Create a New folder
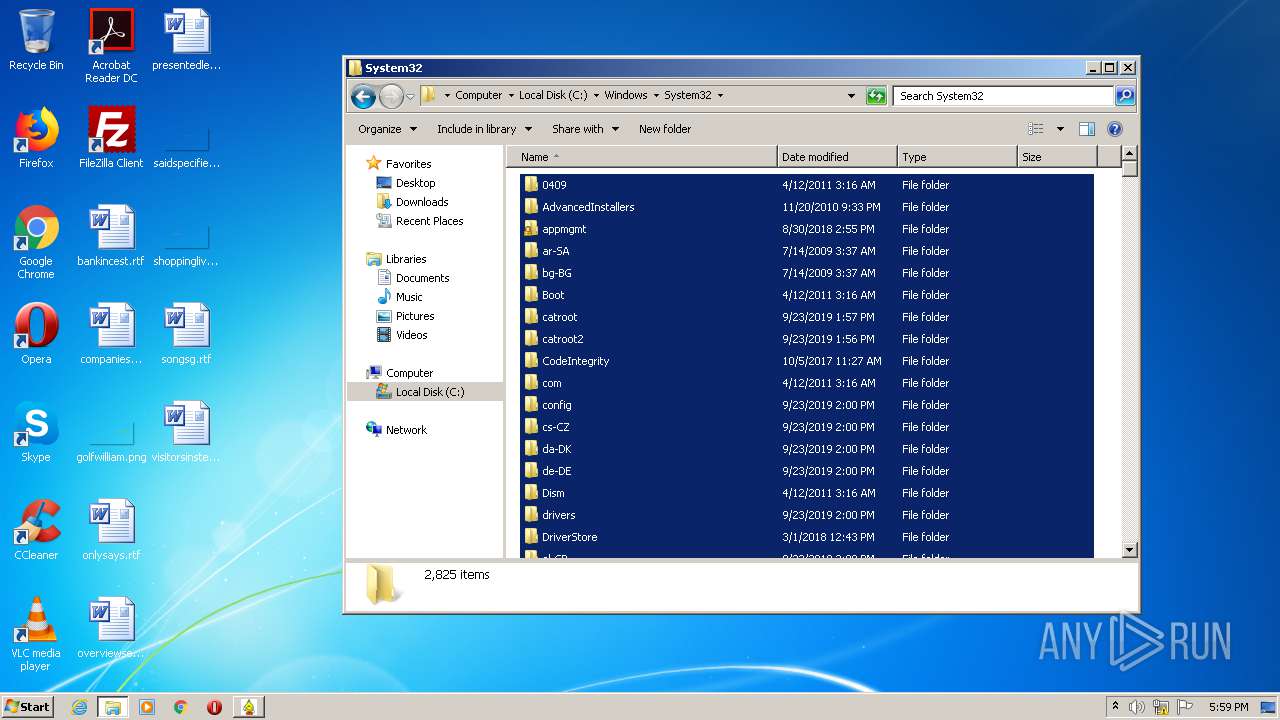This screenshot has width=1280, height=720. 665,129
